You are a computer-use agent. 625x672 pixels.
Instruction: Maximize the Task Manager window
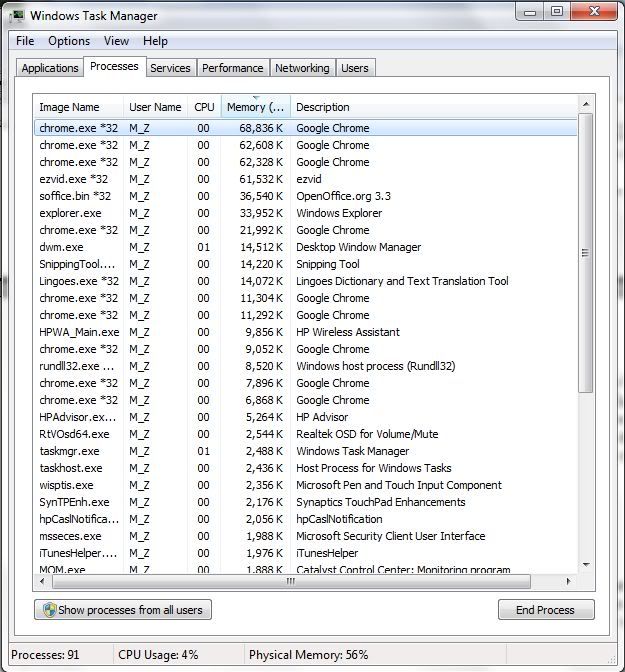[x=556, y=11]
